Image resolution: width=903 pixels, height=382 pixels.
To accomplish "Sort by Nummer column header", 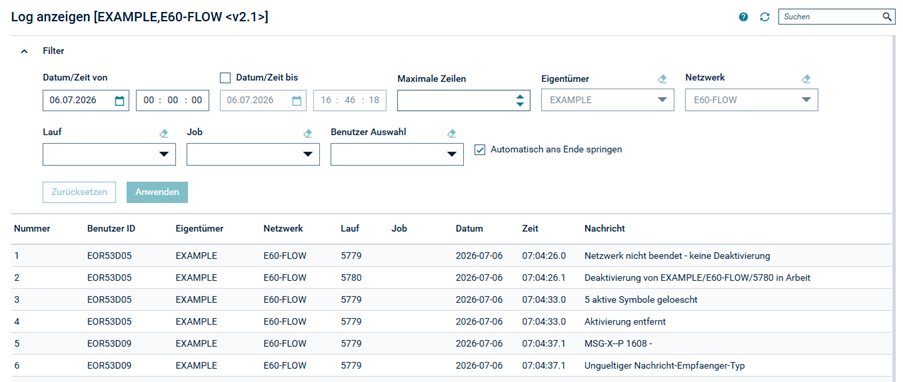I will tap(32, 229).
